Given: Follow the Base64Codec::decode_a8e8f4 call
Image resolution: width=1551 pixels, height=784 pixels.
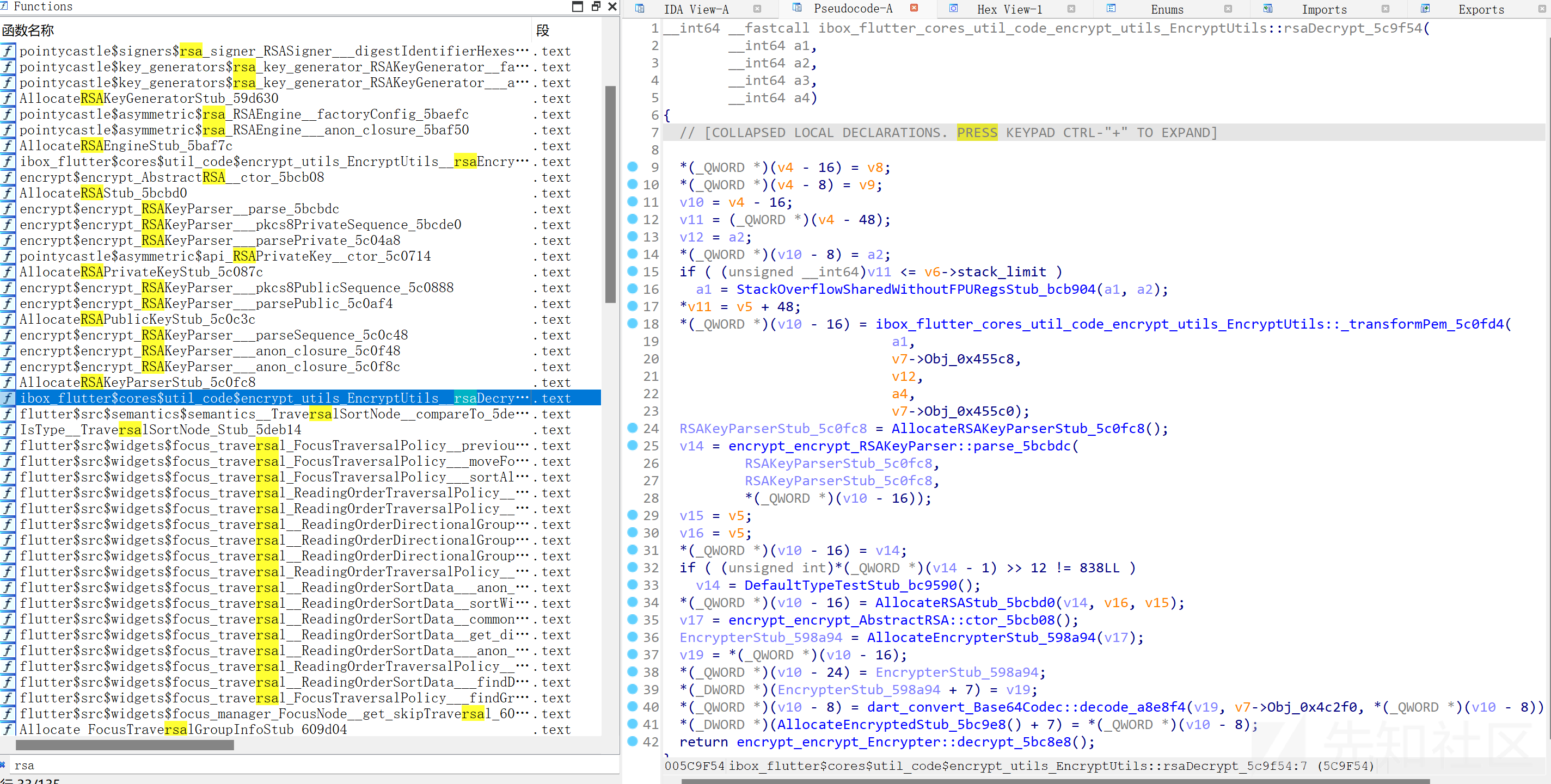Looking at the screenshot, I should point(1026,708).
